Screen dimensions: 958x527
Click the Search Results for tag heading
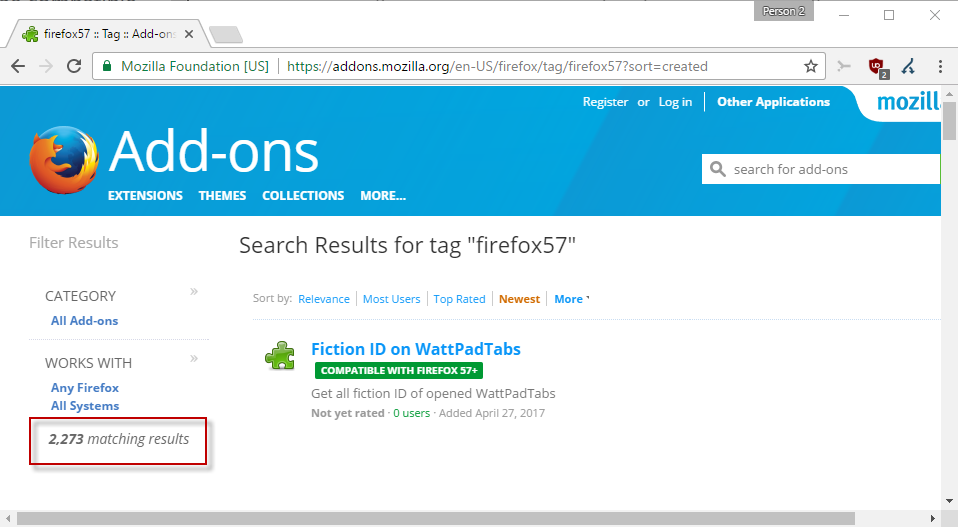408,245
